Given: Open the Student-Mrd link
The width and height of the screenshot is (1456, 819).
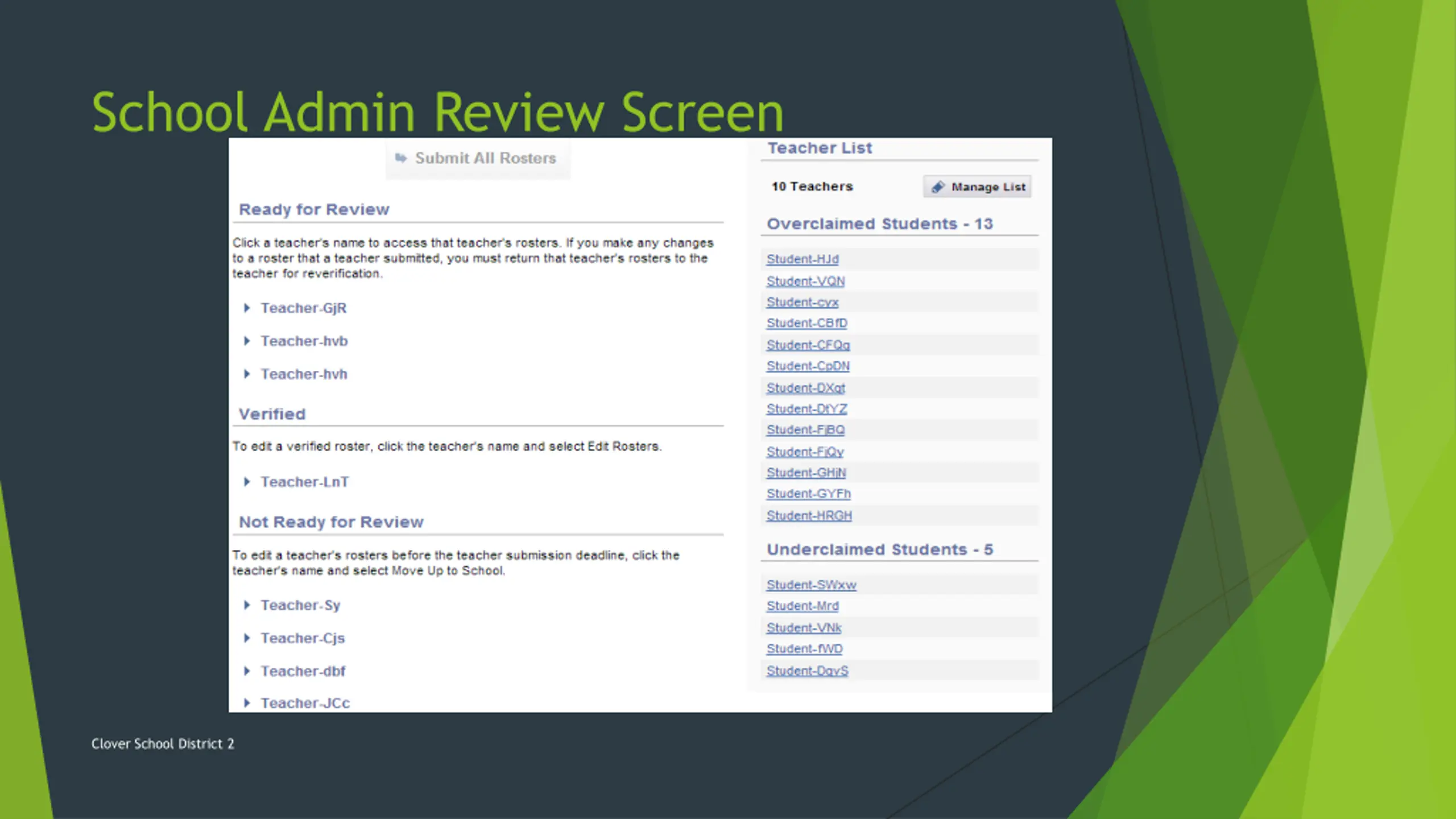Looking at the screenshot, I should click(803, 606).
